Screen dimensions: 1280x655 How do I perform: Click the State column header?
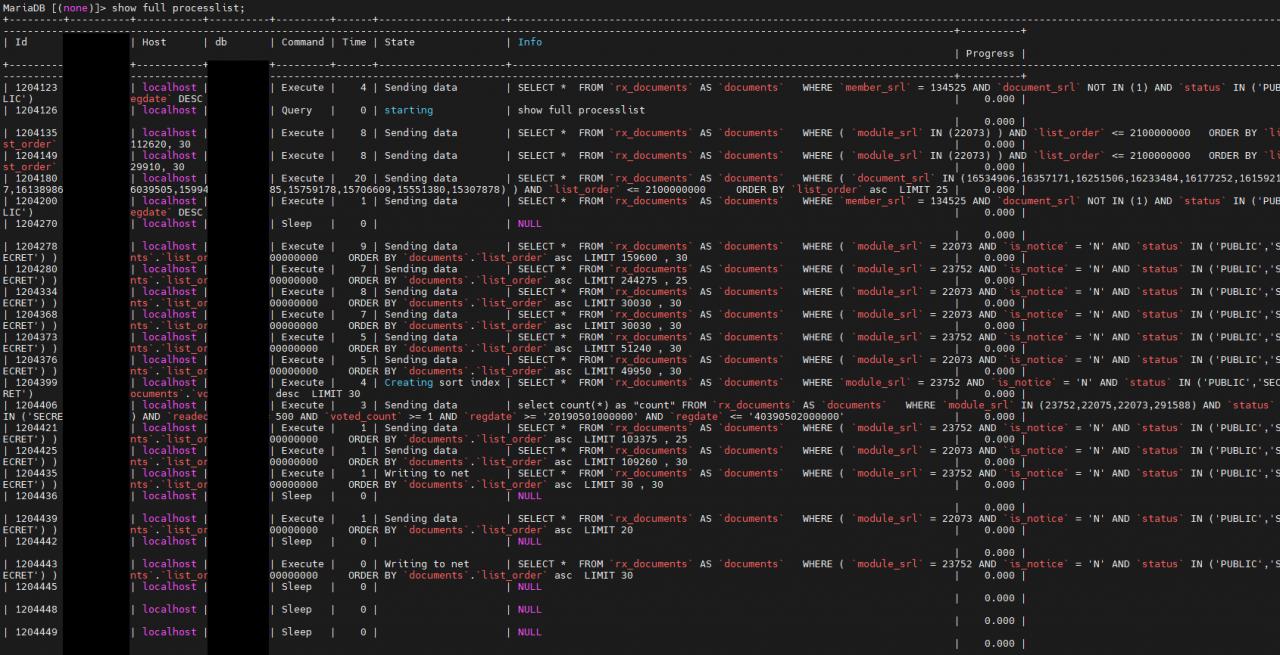(399, 42)
